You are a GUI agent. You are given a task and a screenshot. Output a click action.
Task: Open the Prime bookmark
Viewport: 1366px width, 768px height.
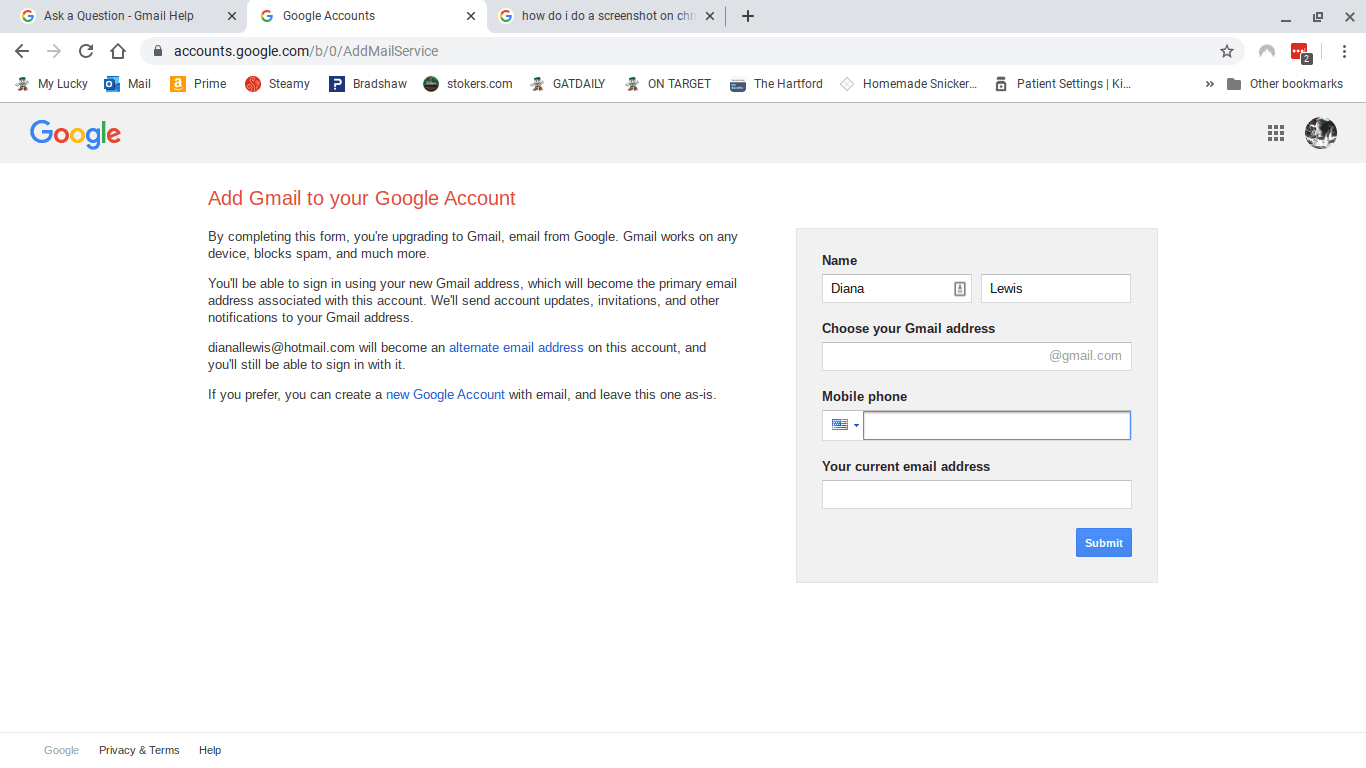[198, 84]
